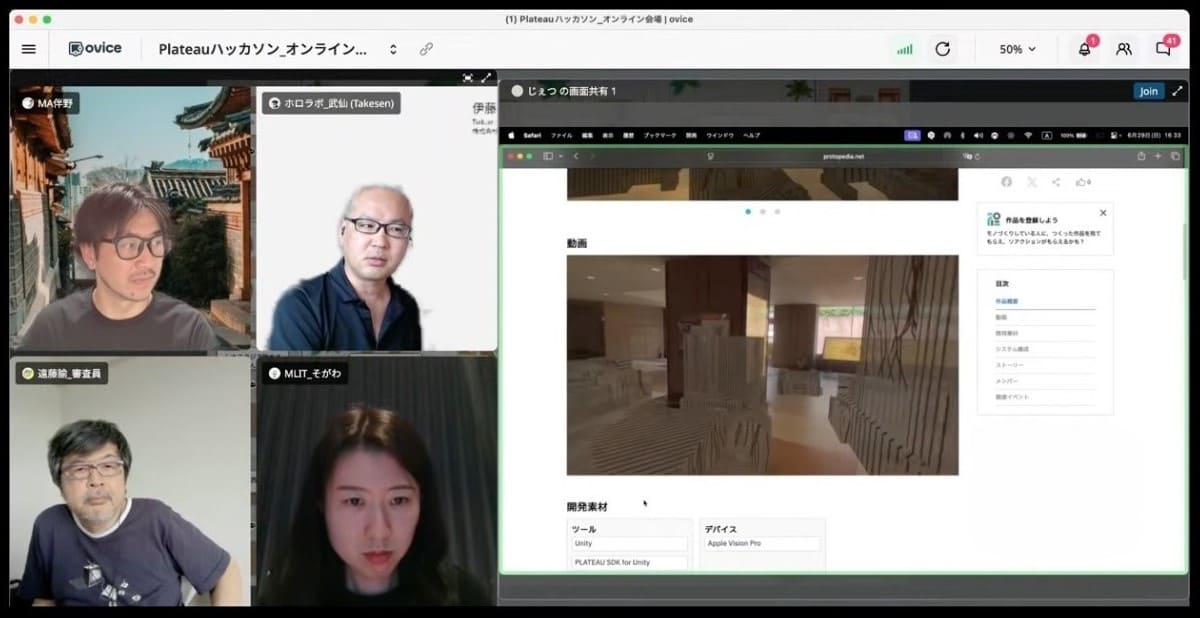
Task: Open the chat messages icon
Action: tap(1163, 49)
